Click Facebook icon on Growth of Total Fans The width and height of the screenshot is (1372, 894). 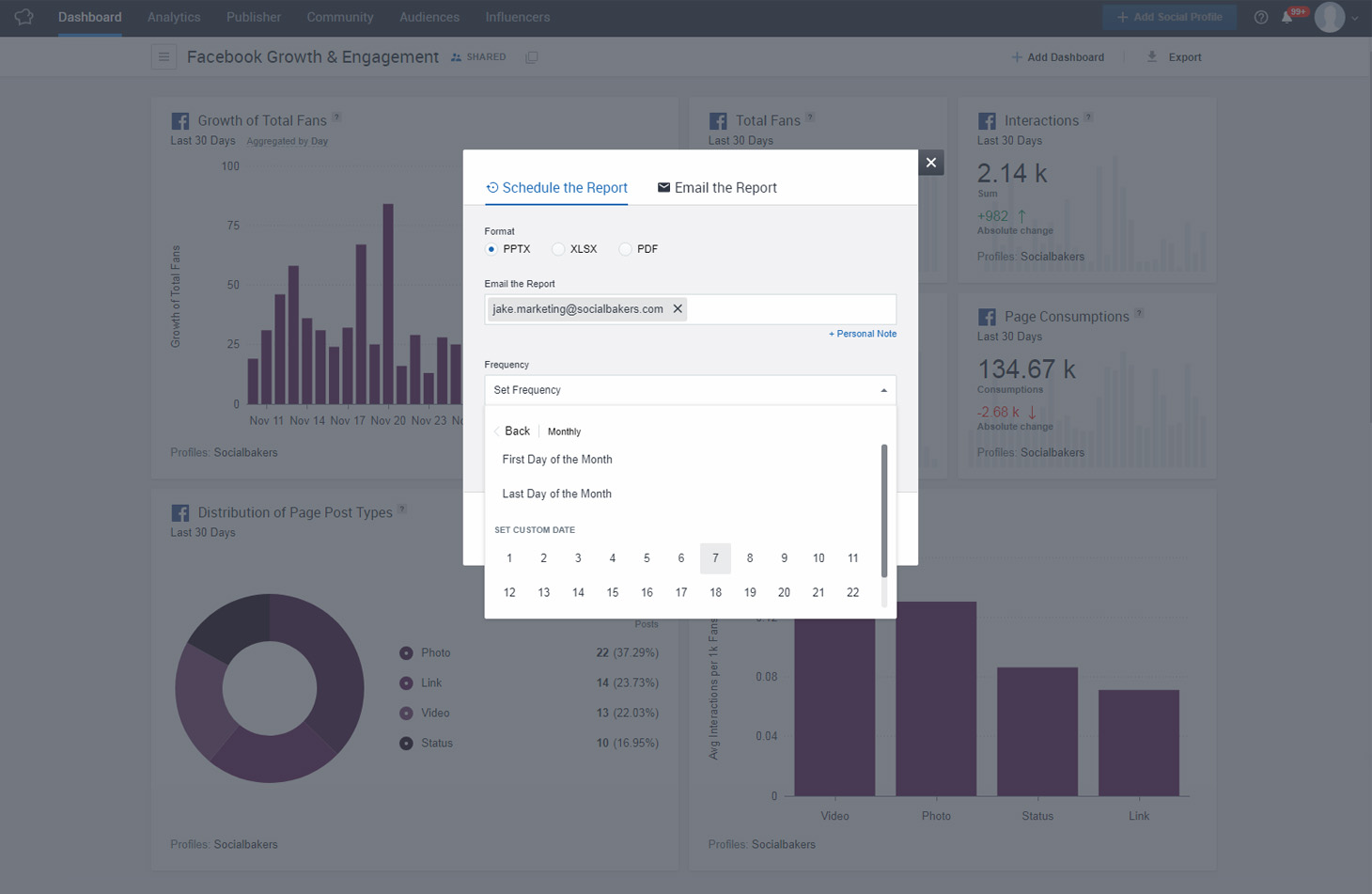[180, 121]
